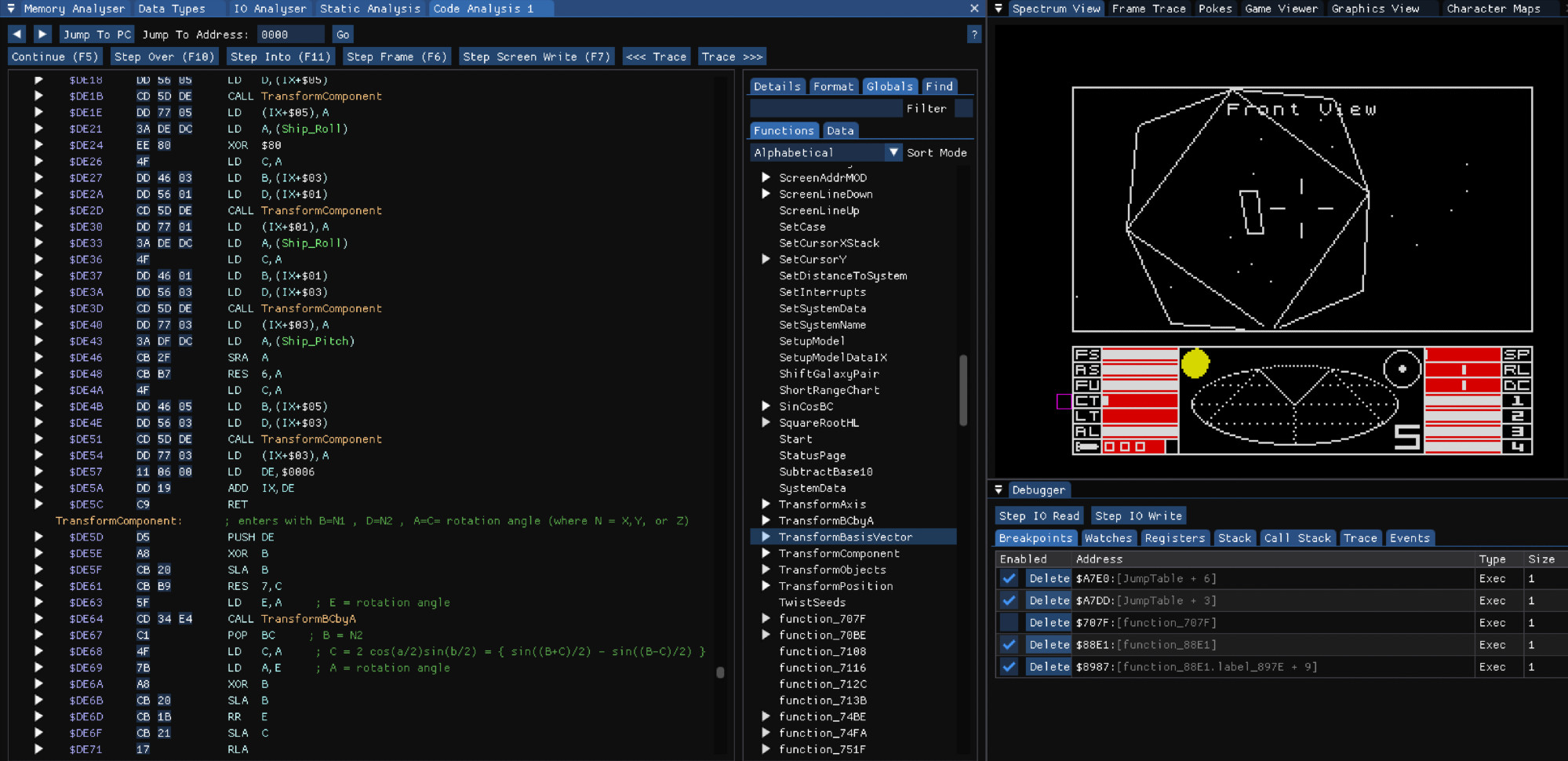The image size is (1568, 761).
Task: Close the Code Analysis panel with X
Action: point(974,9)
